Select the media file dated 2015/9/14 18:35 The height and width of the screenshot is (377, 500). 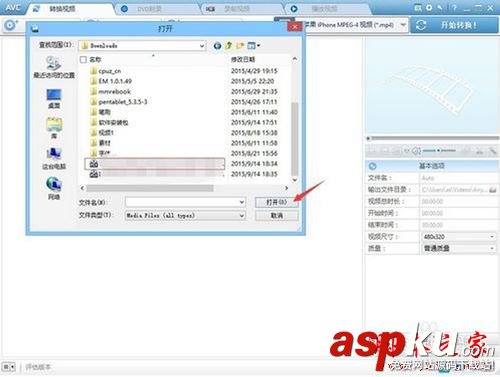click(x=156, y=174)
